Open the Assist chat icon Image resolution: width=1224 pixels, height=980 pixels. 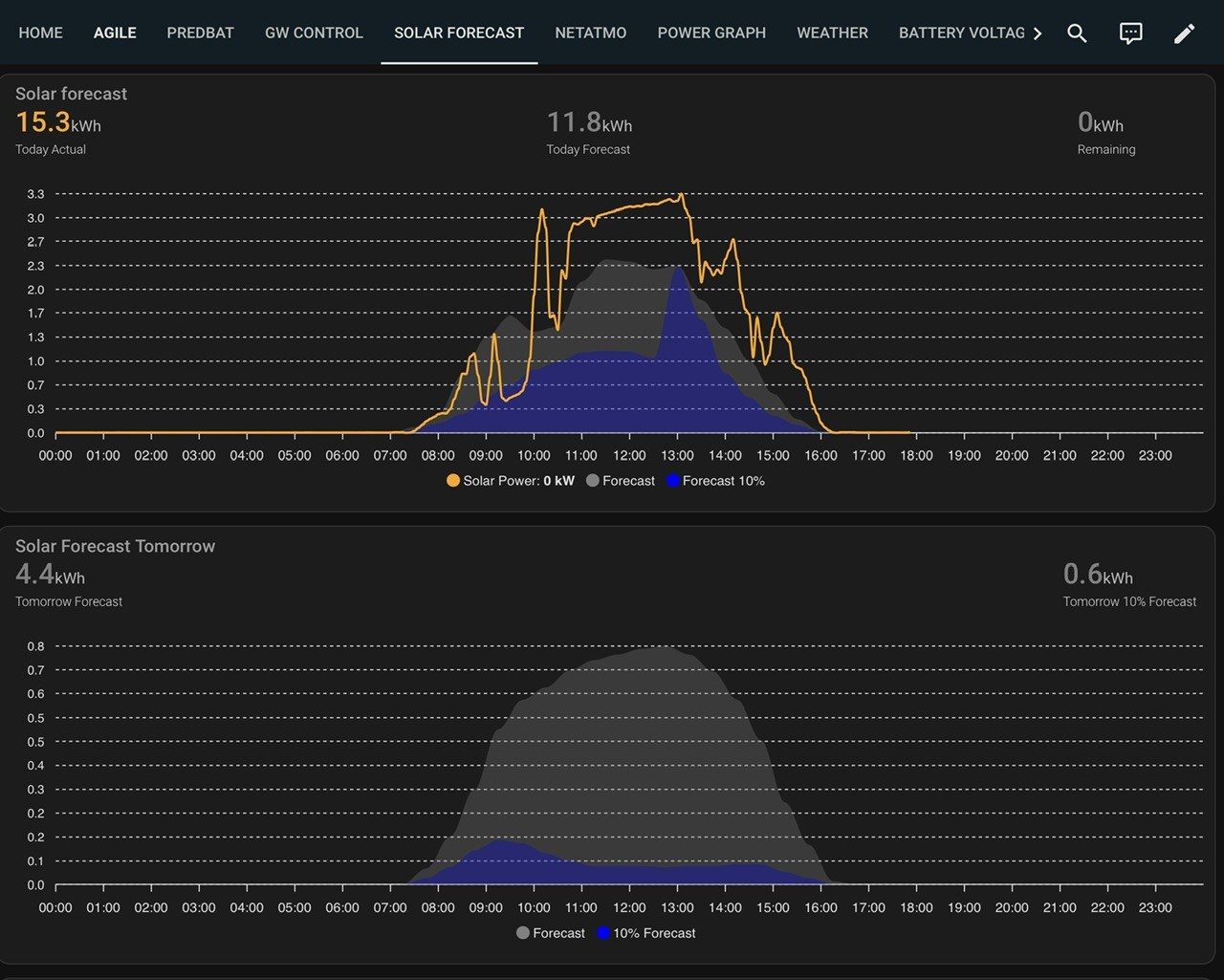click(1130, 33)
